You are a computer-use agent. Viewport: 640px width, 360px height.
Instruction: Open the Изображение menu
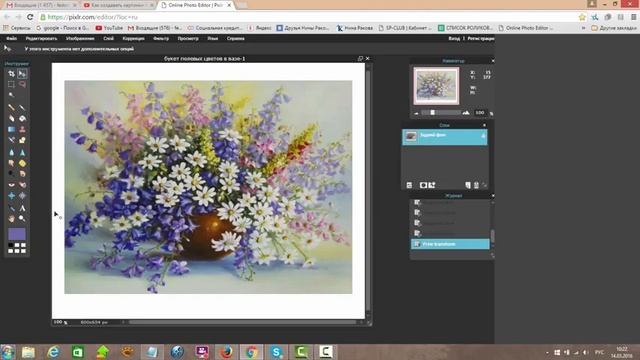tap(80, 38)
